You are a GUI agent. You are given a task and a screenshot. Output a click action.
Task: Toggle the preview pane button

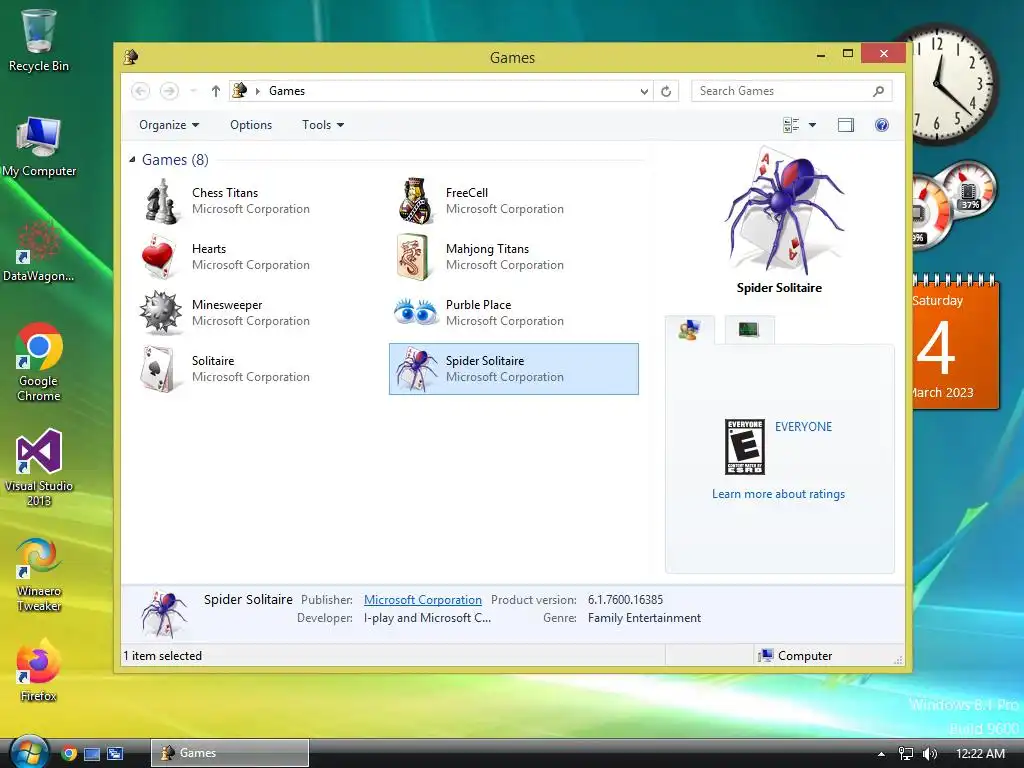[x=846, y=125]
